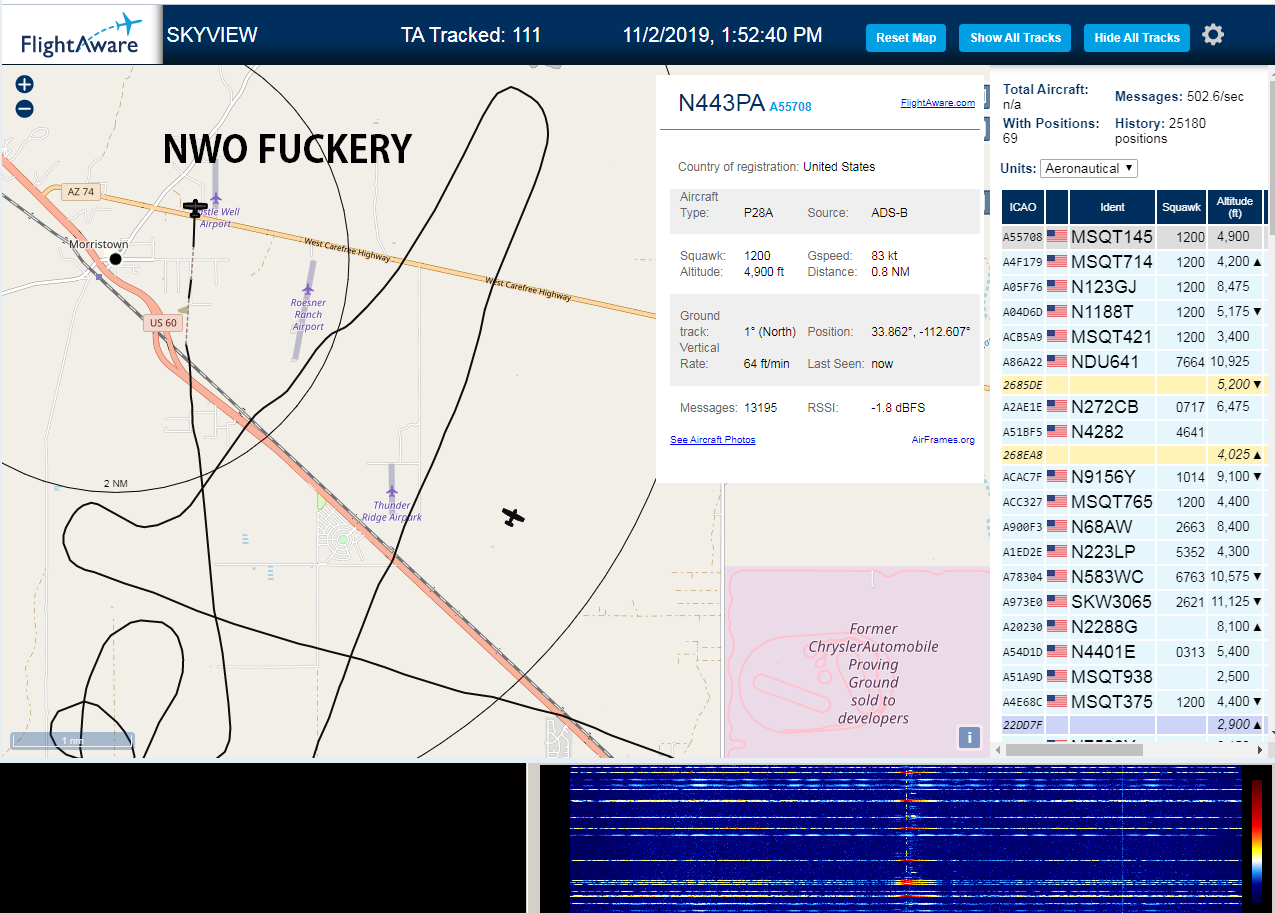Open the See Aircraft Photos link
1275x913 pixels.
(x=713, y=440)
